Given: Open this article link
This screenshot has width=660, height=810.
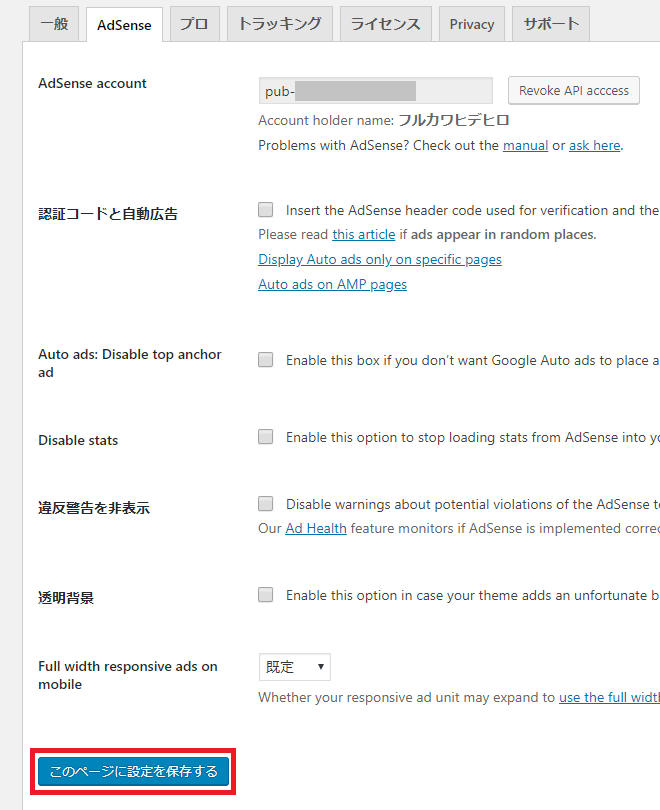Looking at the screenshot, I should coord(364,235).
